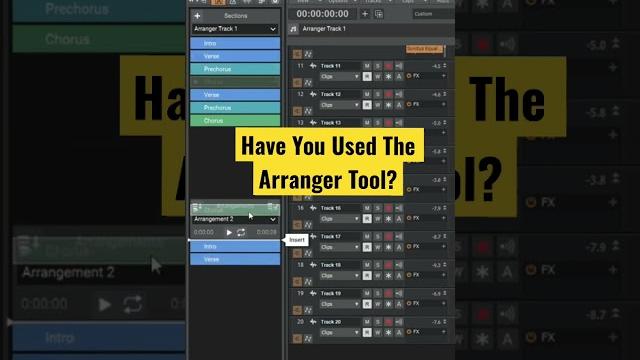This screenshot has height=360, width=640.
Task: Add an effect to Track 16 FX bin
Action: (443, 218)
